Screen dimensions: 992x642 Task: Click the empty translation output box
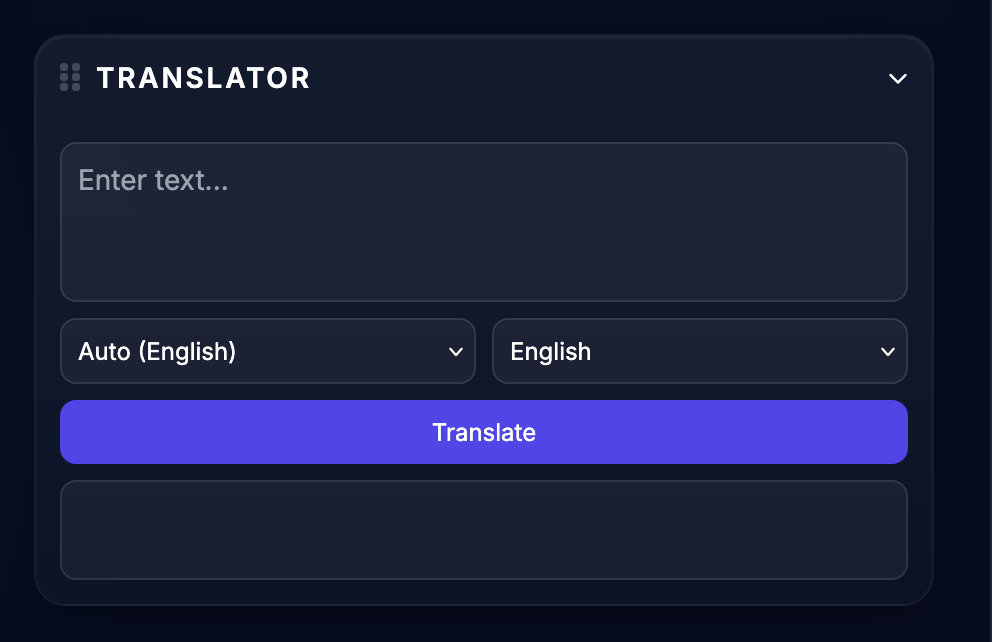(x=484, y=530)
